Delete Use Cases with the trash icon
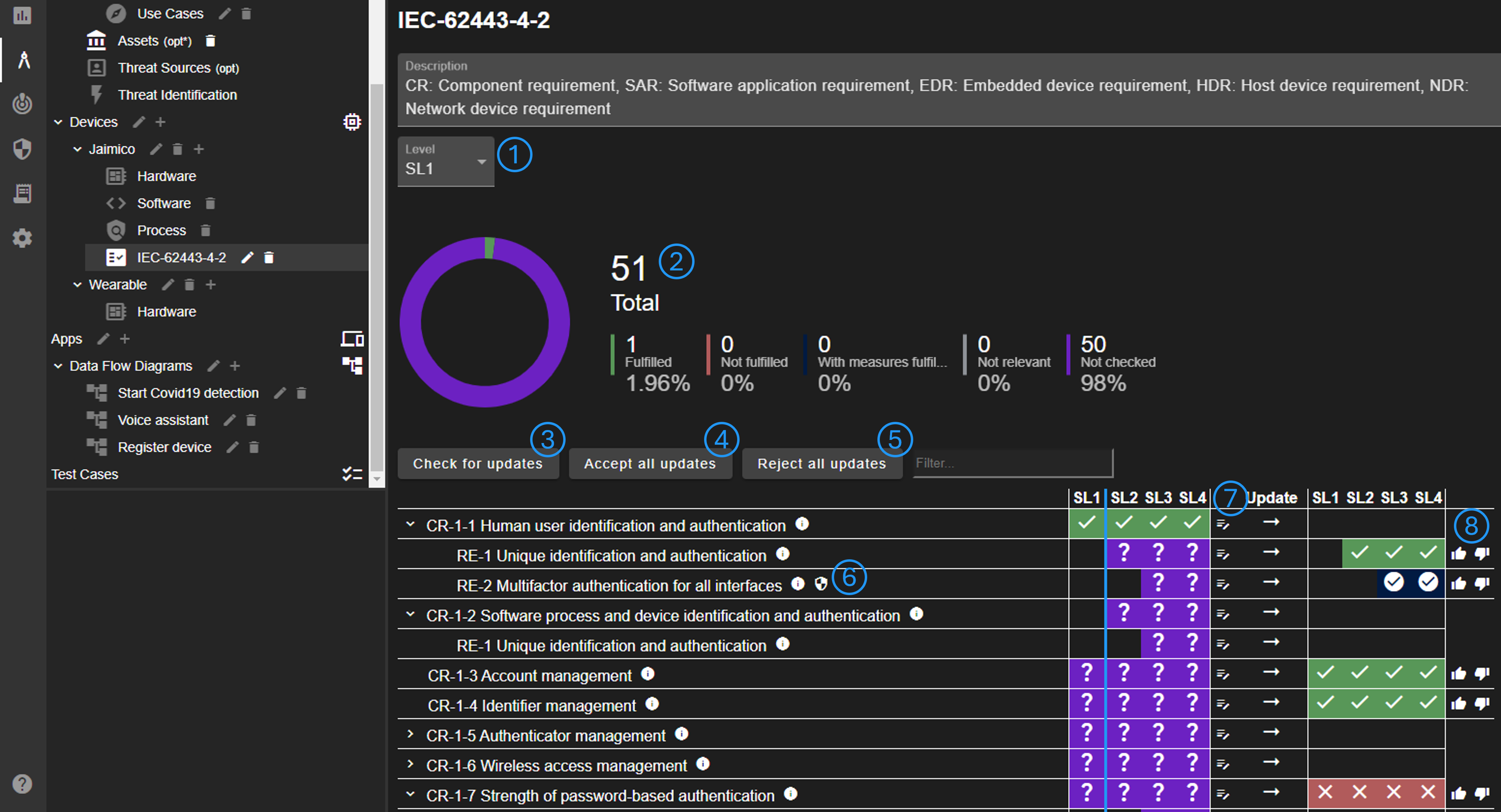The height and width of the screenshot is (812, 1501). click(247, 13)
